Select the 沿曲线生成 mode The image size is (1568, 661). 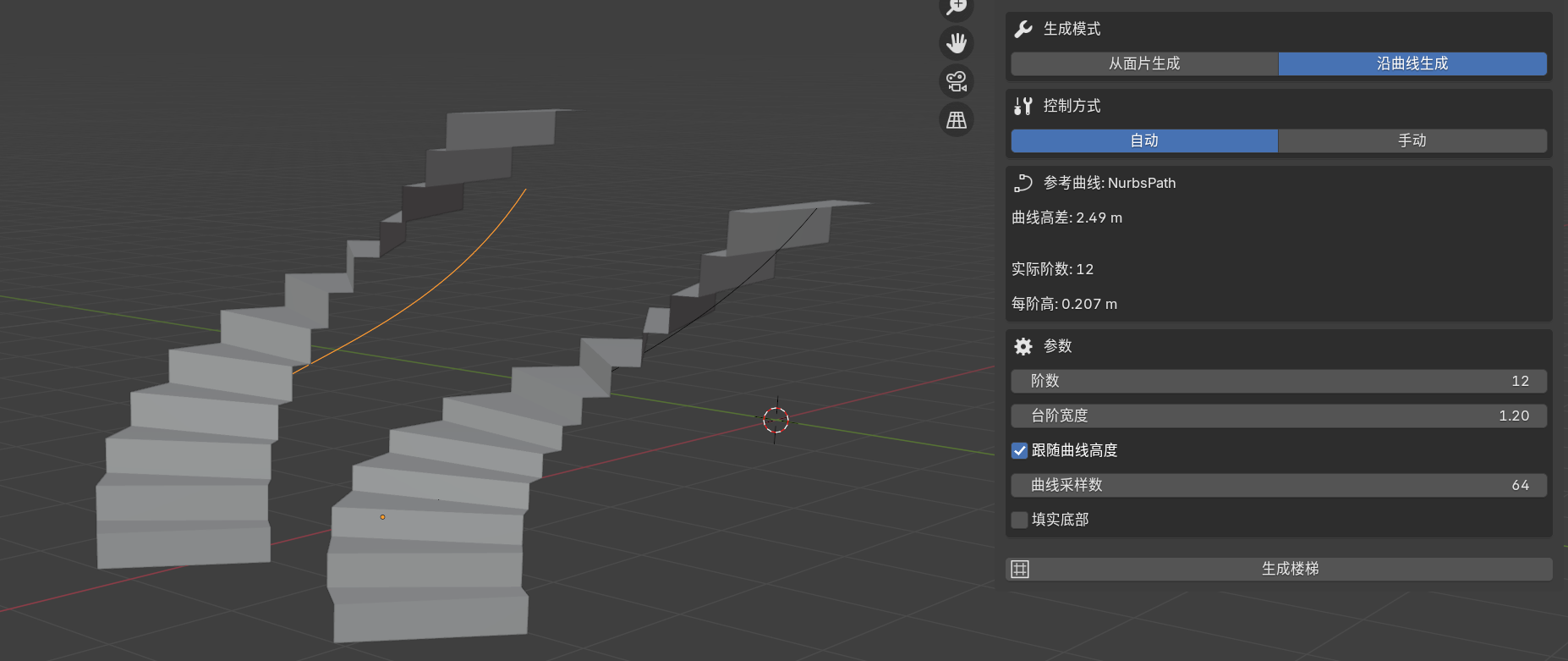[x=1412, y=63]
